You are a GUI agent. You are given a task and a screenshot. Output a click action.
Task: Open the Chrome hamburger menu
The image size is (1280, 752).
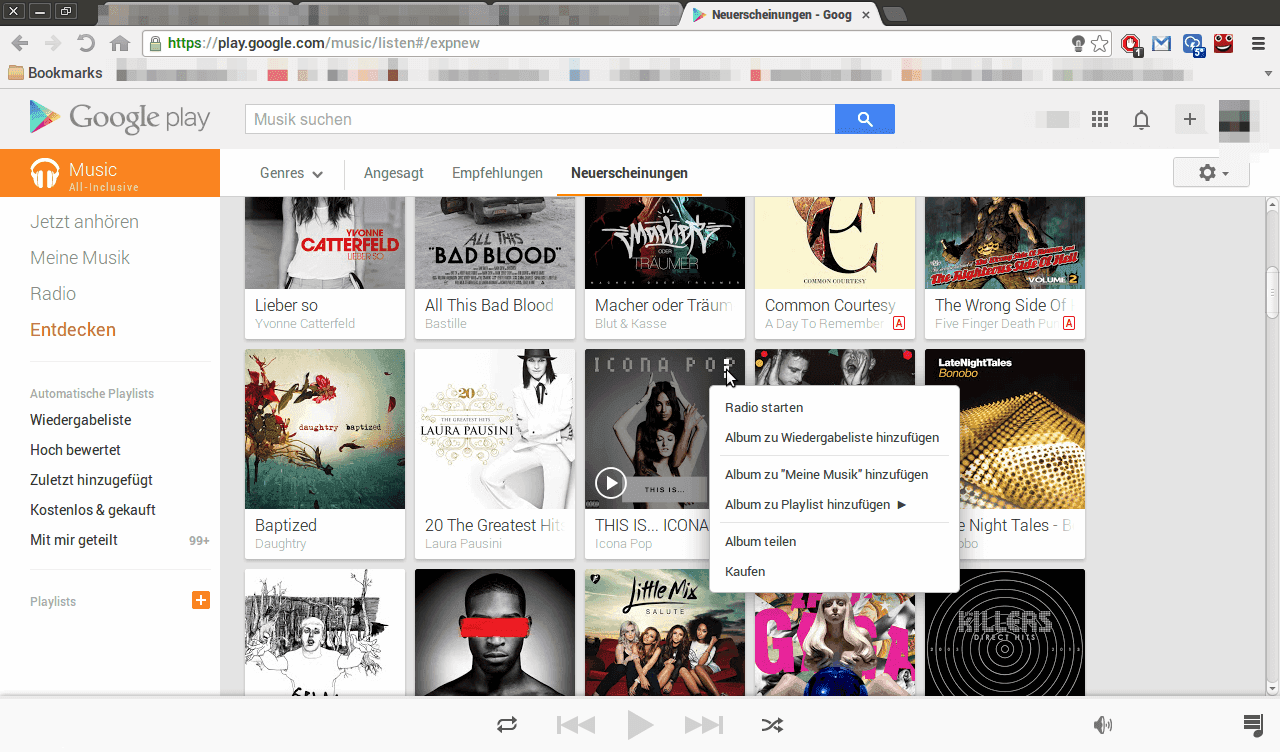pyautogui.click(x=1257, y=43)
